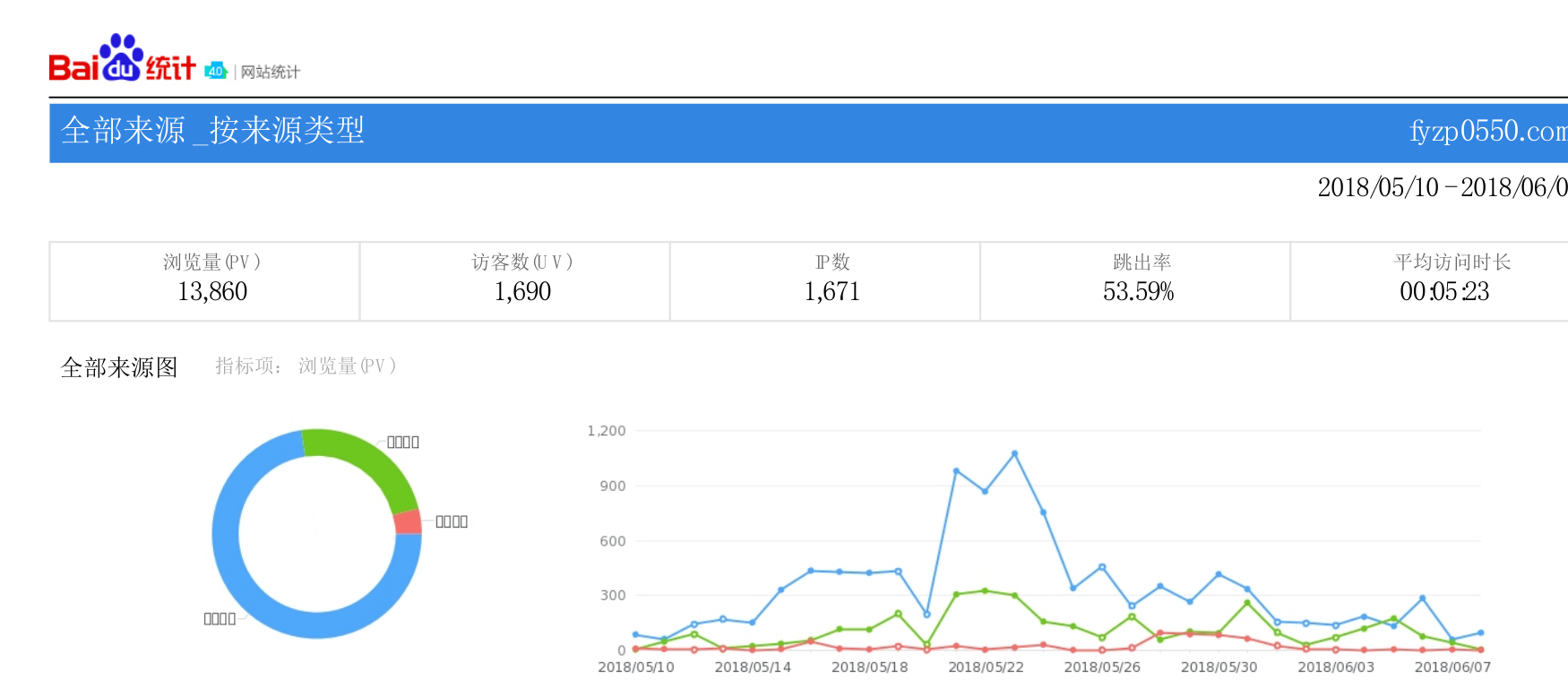Click the 2018/05/22 x-axis label
This screenshot has height=688, width=1568.
pyautogui.click(x=986, y=666)
